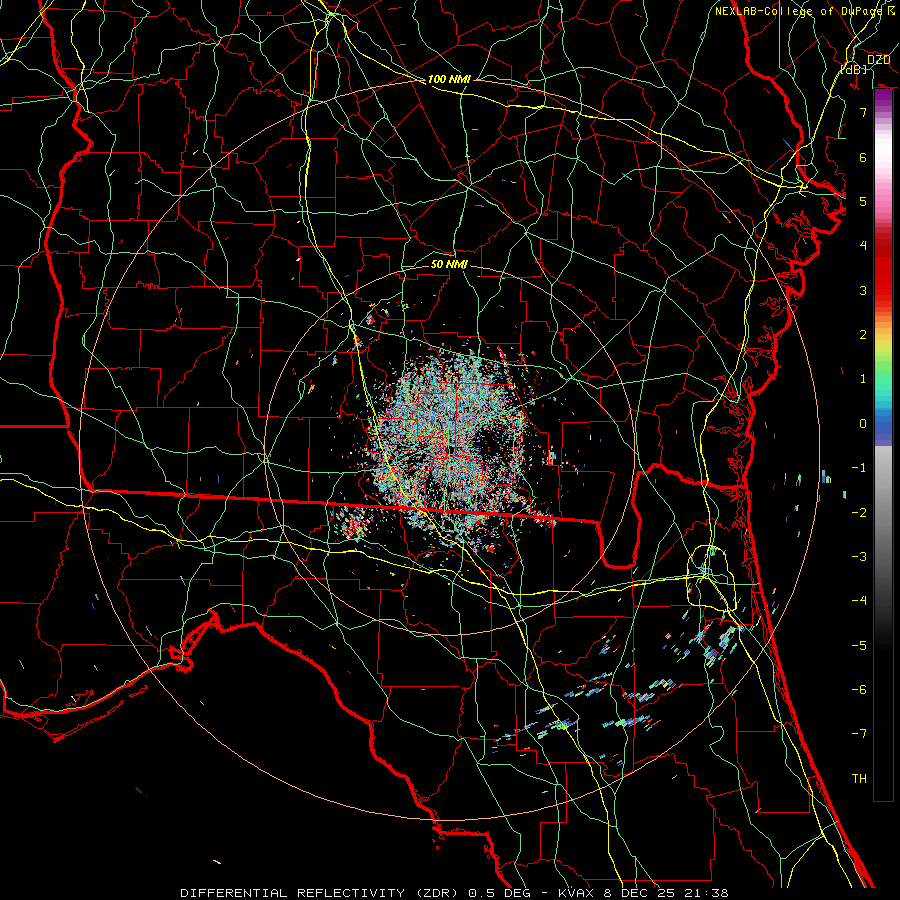This screenshot has width=900, height=900.
Task: Click the 0 value on the scale
Action: point(863,424)
